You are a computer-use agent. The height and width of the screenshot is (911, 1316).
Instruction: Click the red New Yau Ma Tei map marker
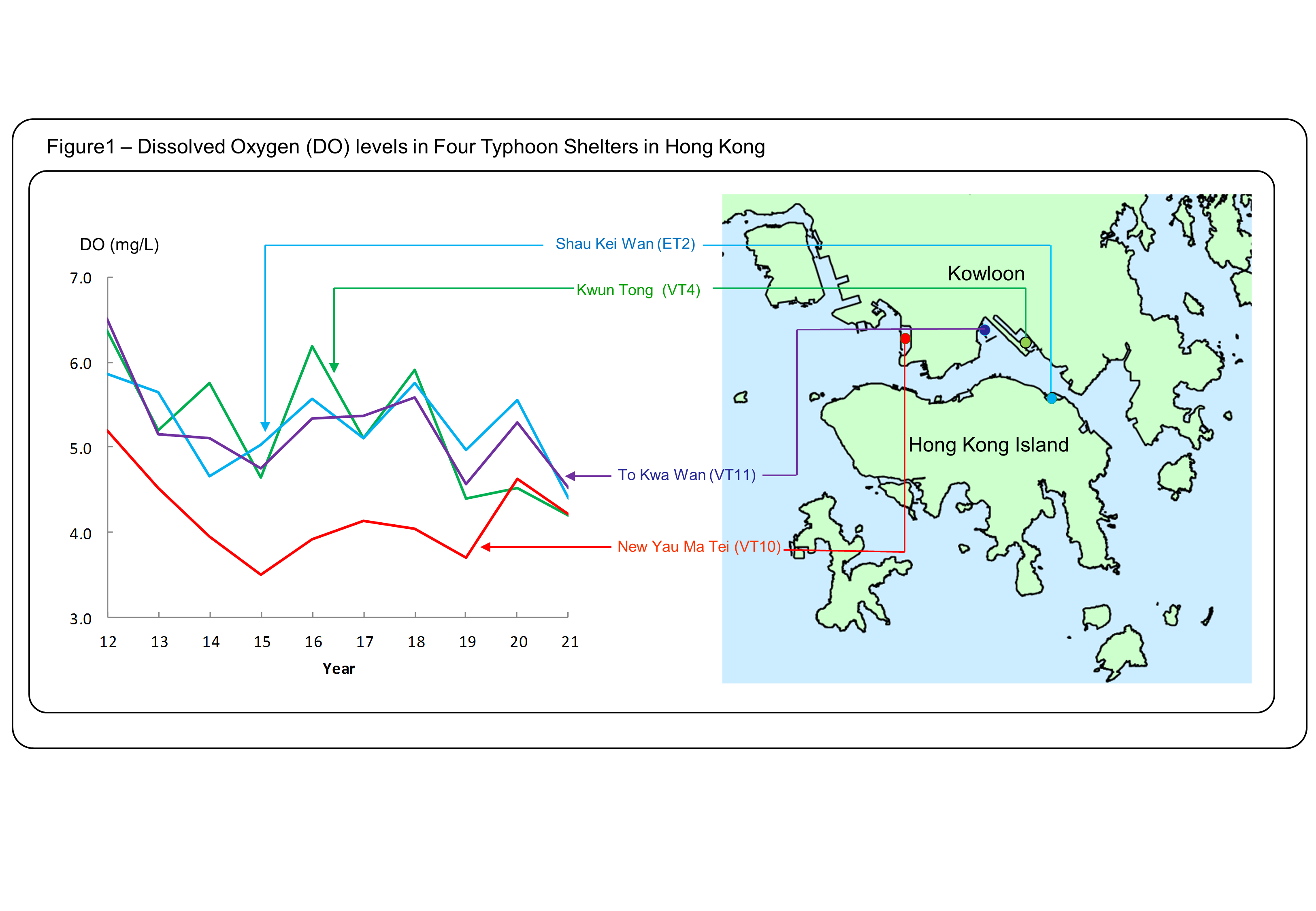tap(905, 338)
